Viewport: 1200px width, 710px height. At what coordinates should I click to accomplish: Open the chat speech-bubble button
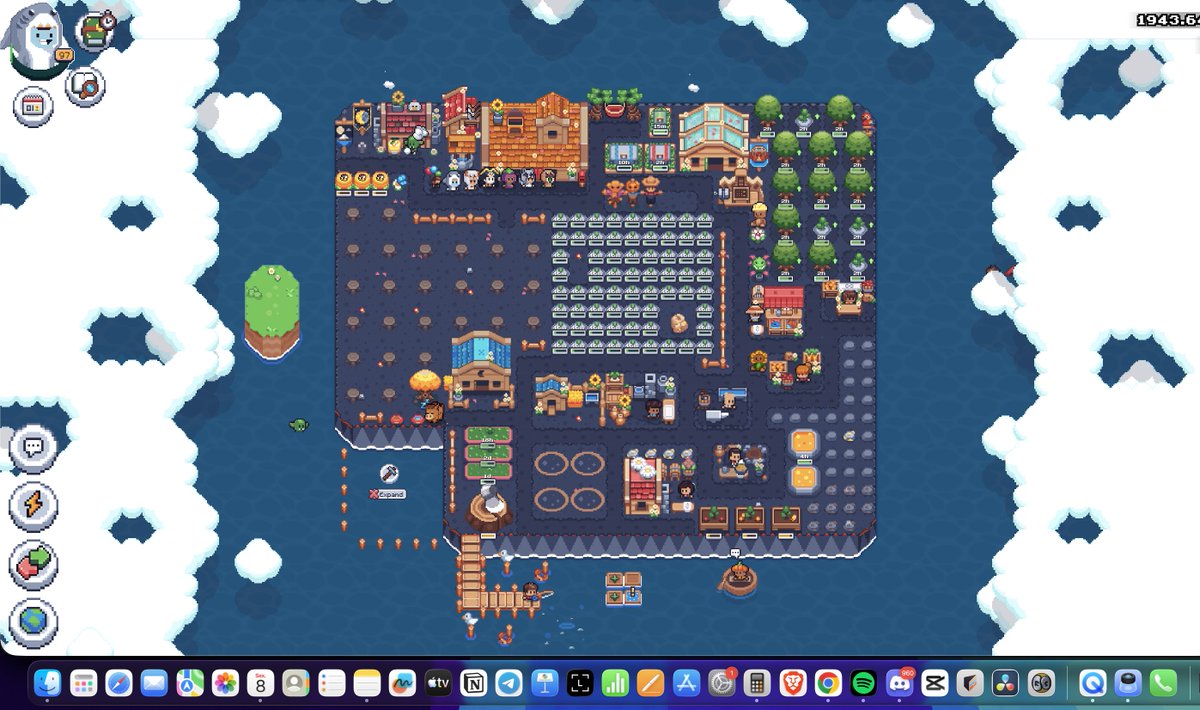click(33, 447)
